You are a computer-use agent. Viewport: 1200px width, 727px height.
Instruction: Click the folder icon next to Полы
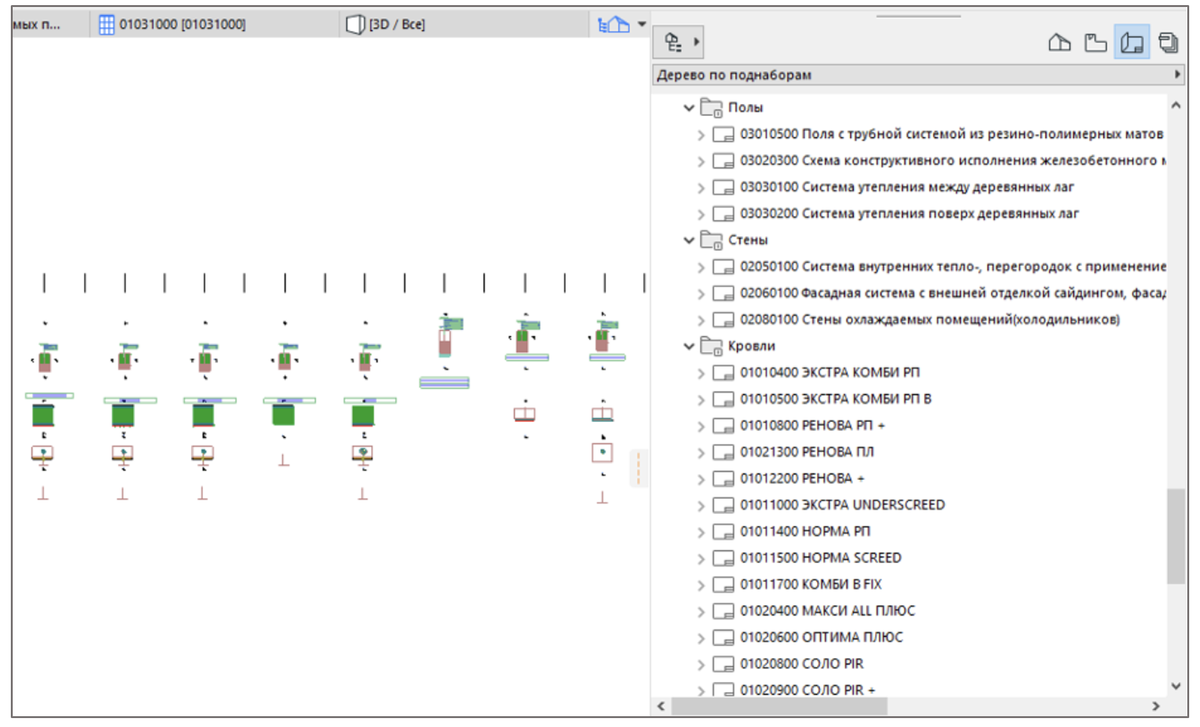[711, 107]
